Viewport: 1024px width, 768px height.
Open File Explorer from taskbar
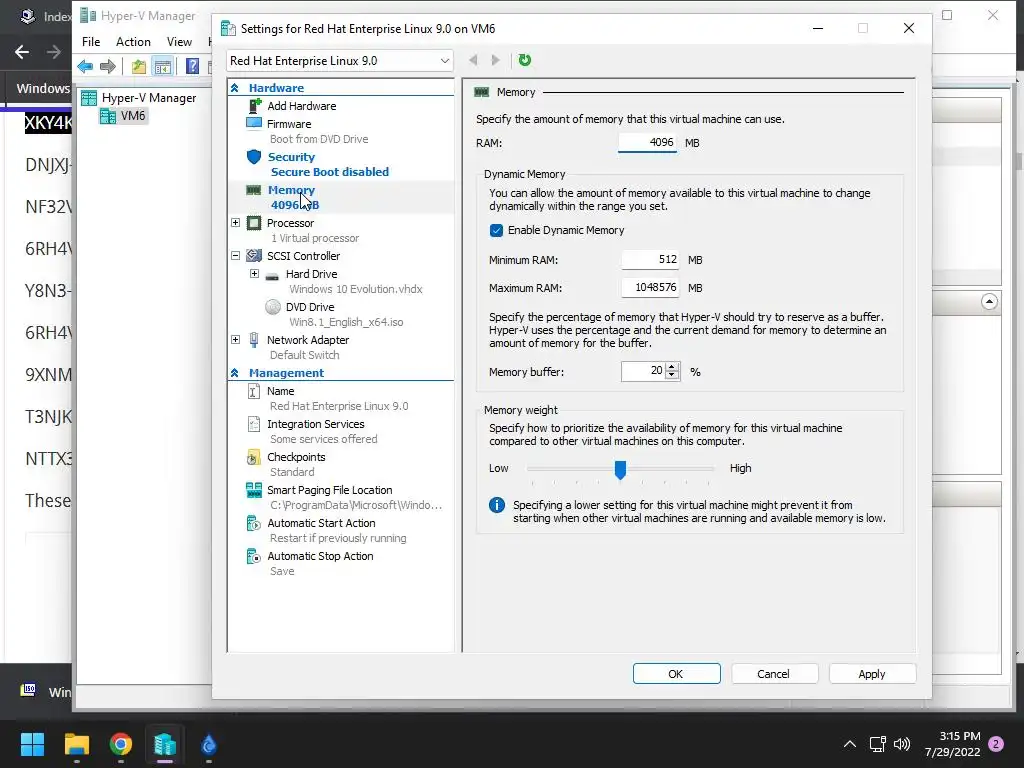click(x=76, y=744)
